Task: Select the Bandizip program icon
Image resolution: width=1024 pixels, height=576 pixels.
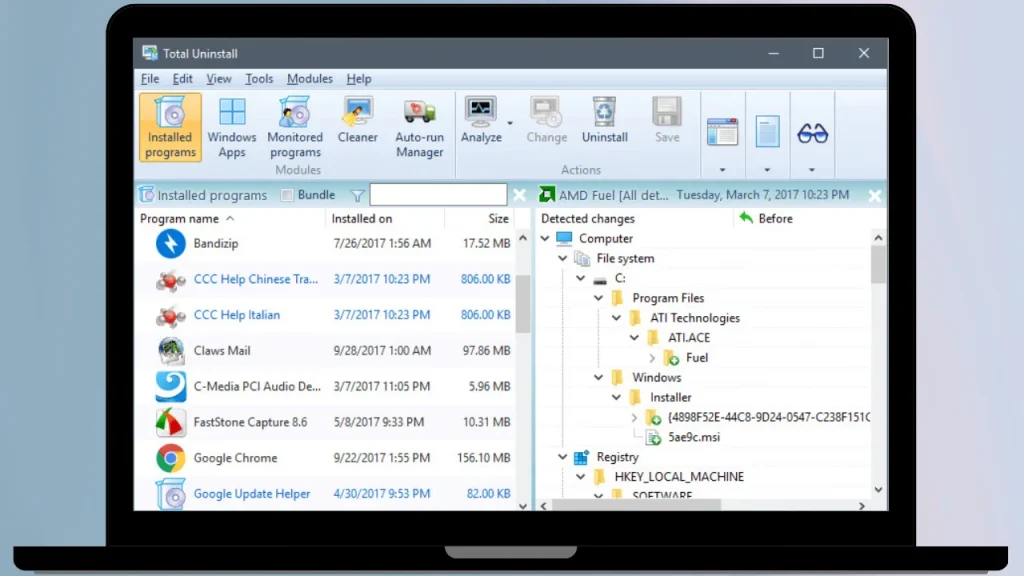Action: tap(170, 244)
